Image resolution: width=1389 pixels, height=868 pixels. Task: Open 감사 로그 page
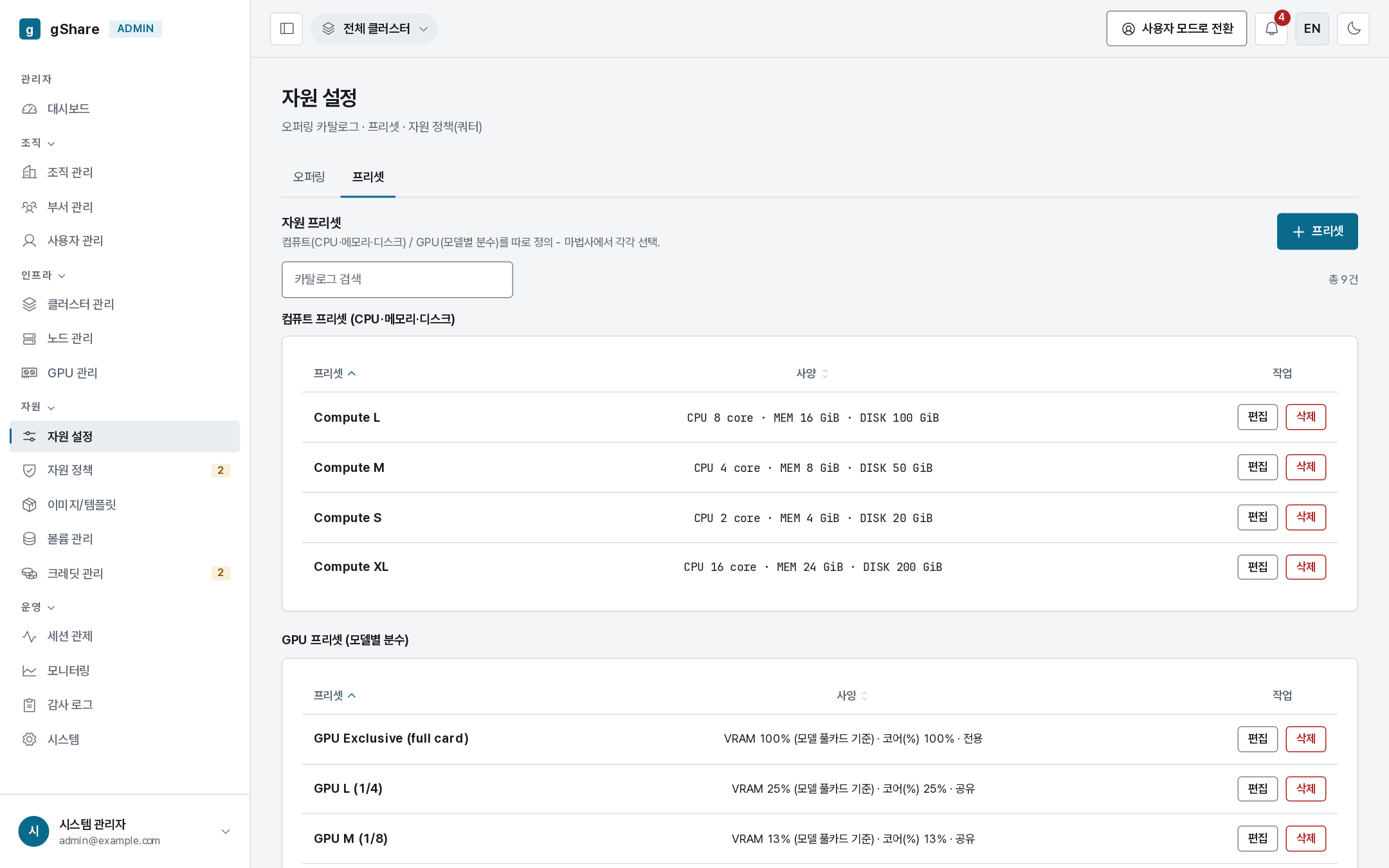tap(125, 705)
